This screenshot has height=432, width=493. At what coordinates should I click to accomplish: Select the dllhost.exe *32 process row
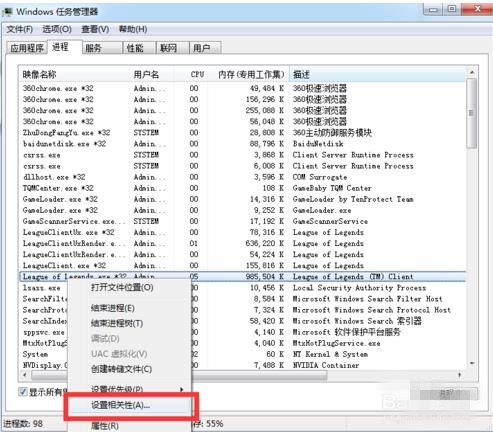click(x=242, y=177)
